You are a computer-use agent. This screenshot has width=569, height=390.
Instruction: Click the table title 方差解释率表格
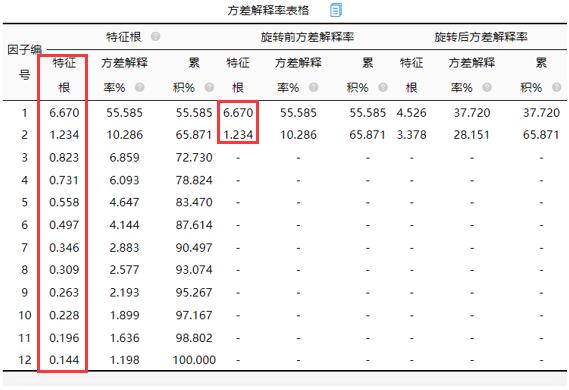[268, 10]
